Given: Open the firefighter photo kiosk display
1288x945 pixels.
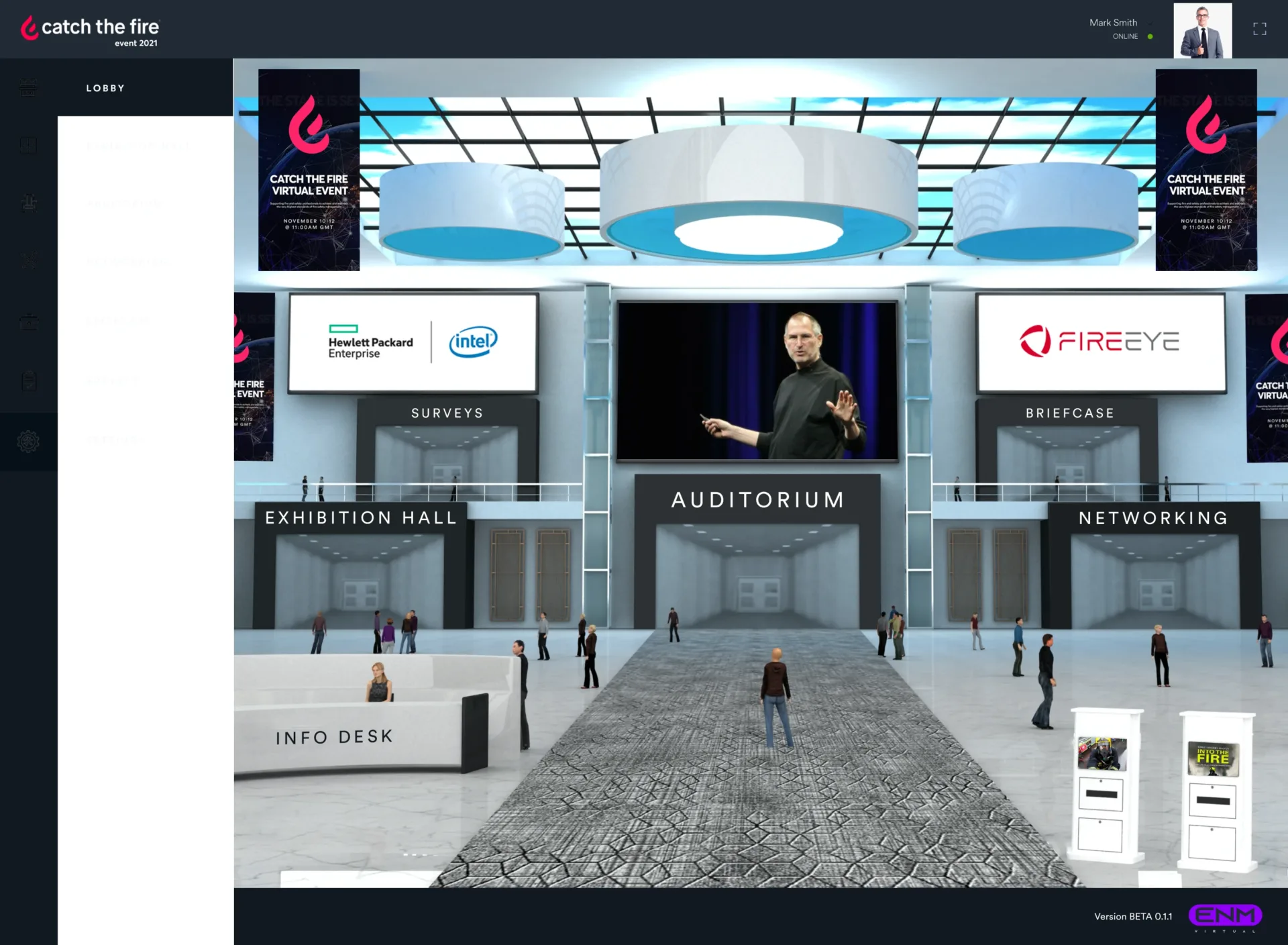Looking at the screenshot, I should pos(1102,753).
